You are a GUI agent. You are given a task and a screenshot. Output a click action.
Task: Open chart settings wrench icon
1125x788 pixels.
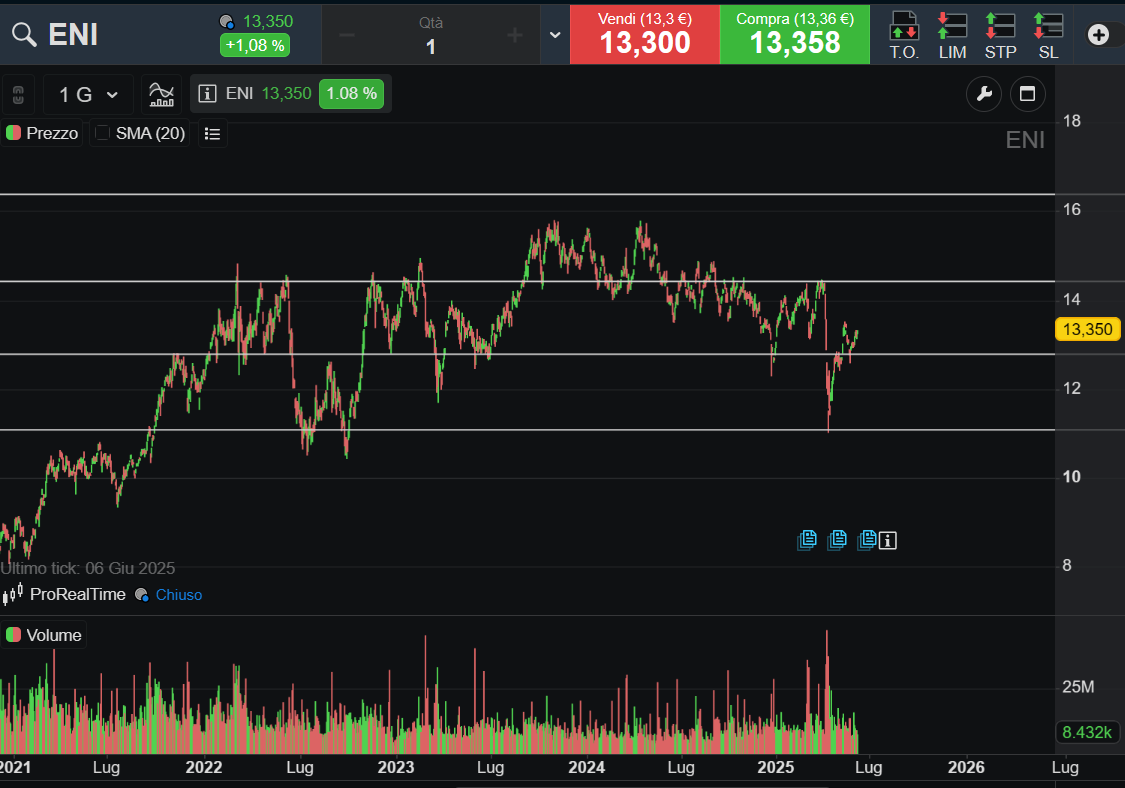click(x=984, y=94)
